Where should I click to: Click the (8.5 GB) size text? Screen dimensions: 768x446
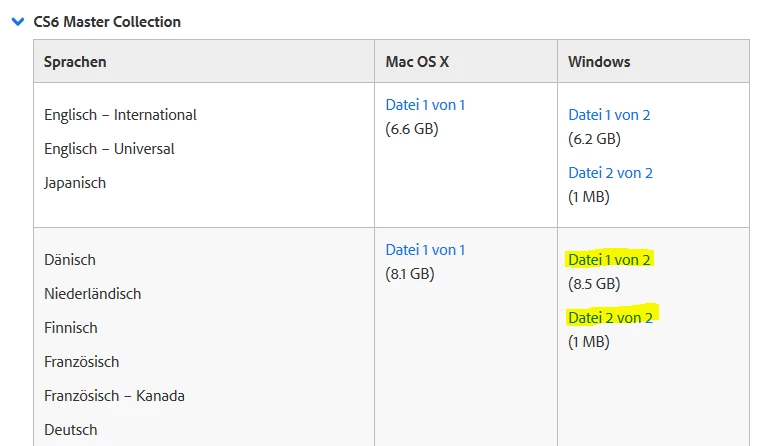coord(594,284)
